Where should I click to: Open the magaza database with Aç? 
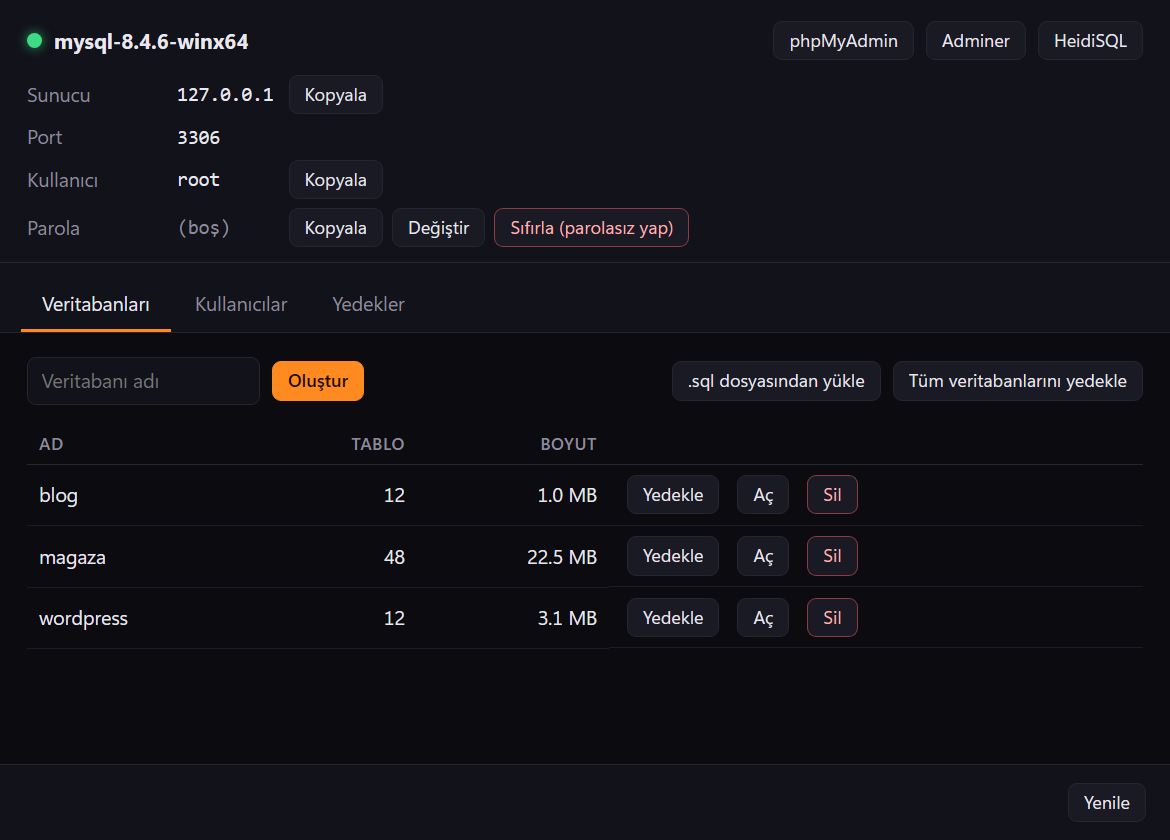tap(763, 556)
